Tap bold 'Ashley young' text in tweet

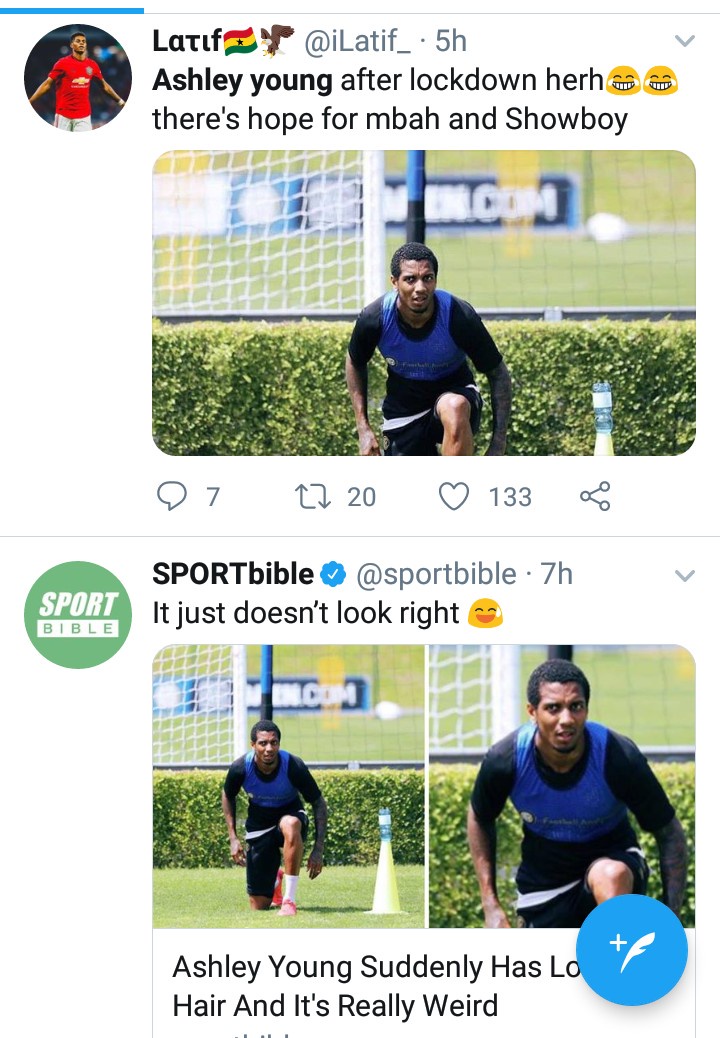click(x=242, y=81)
